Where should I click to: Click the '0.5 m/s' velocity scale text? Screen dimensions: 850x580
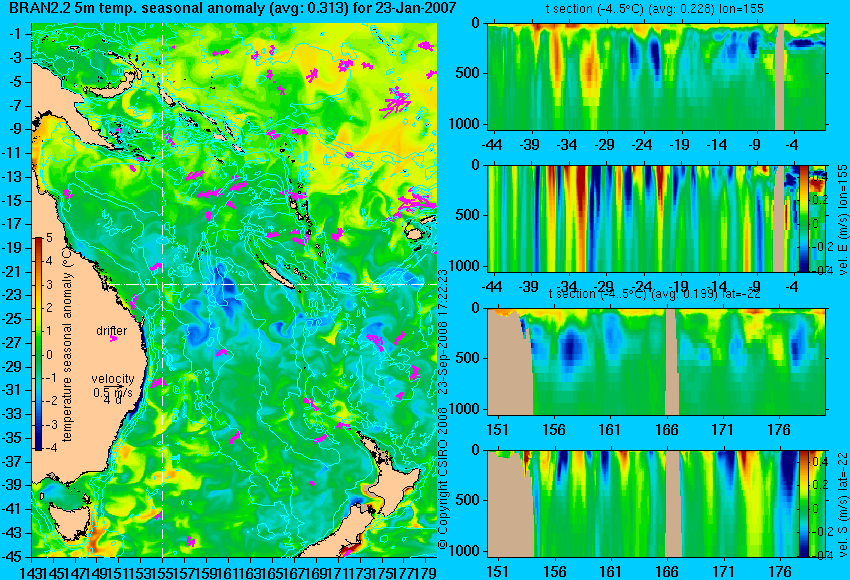[x=113, y=392]
